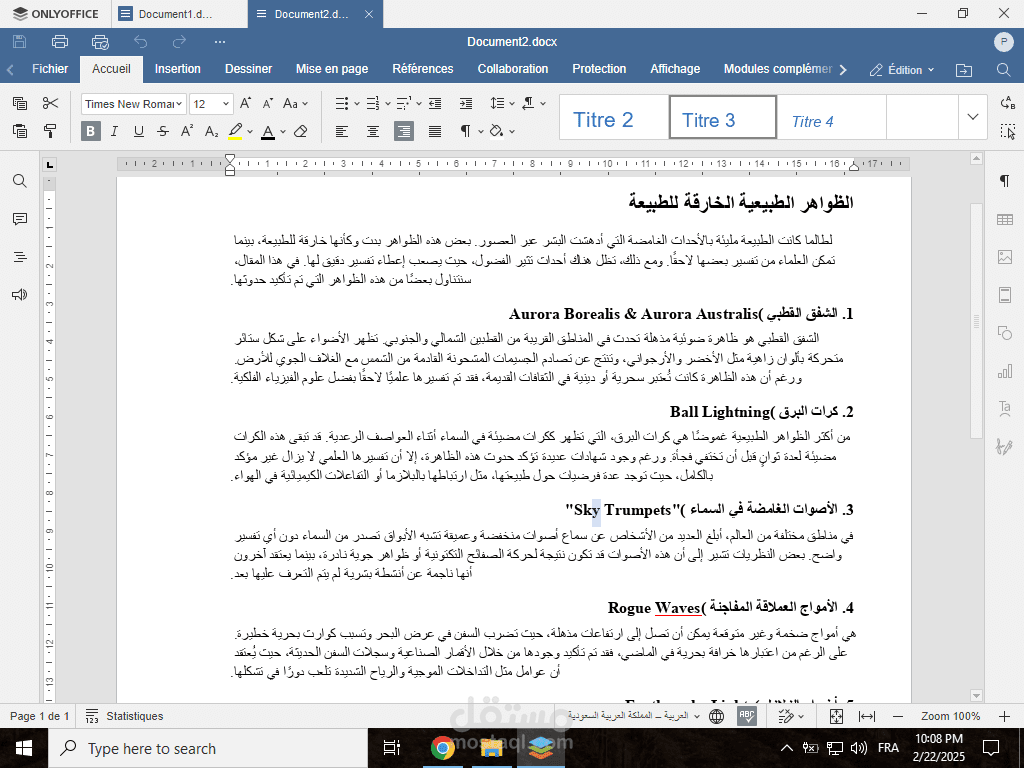
Task: Open table settings in right sidebar
Action: [1004, 219]
